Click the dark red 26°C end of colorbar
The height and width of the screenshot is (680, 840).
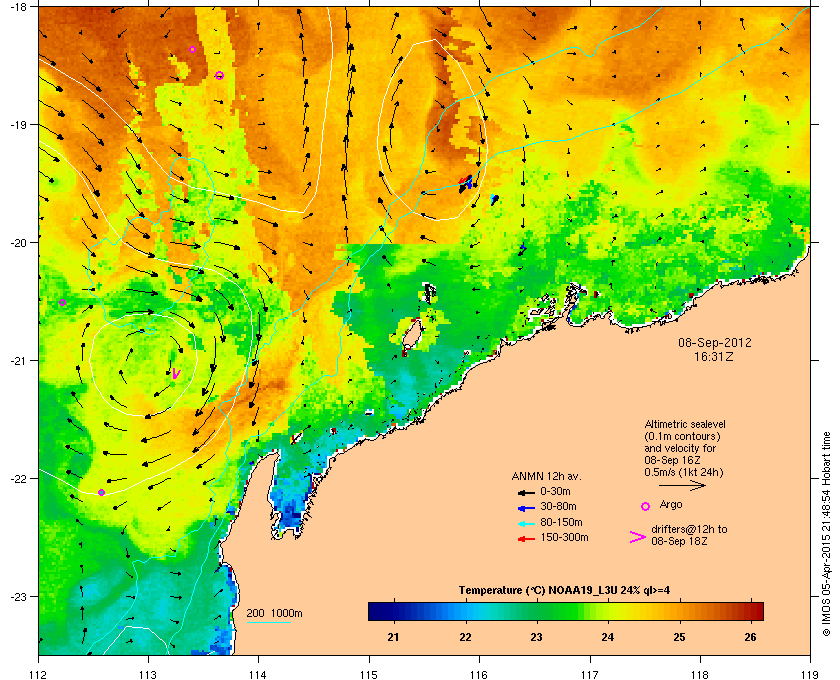click(x=756, y=611)
